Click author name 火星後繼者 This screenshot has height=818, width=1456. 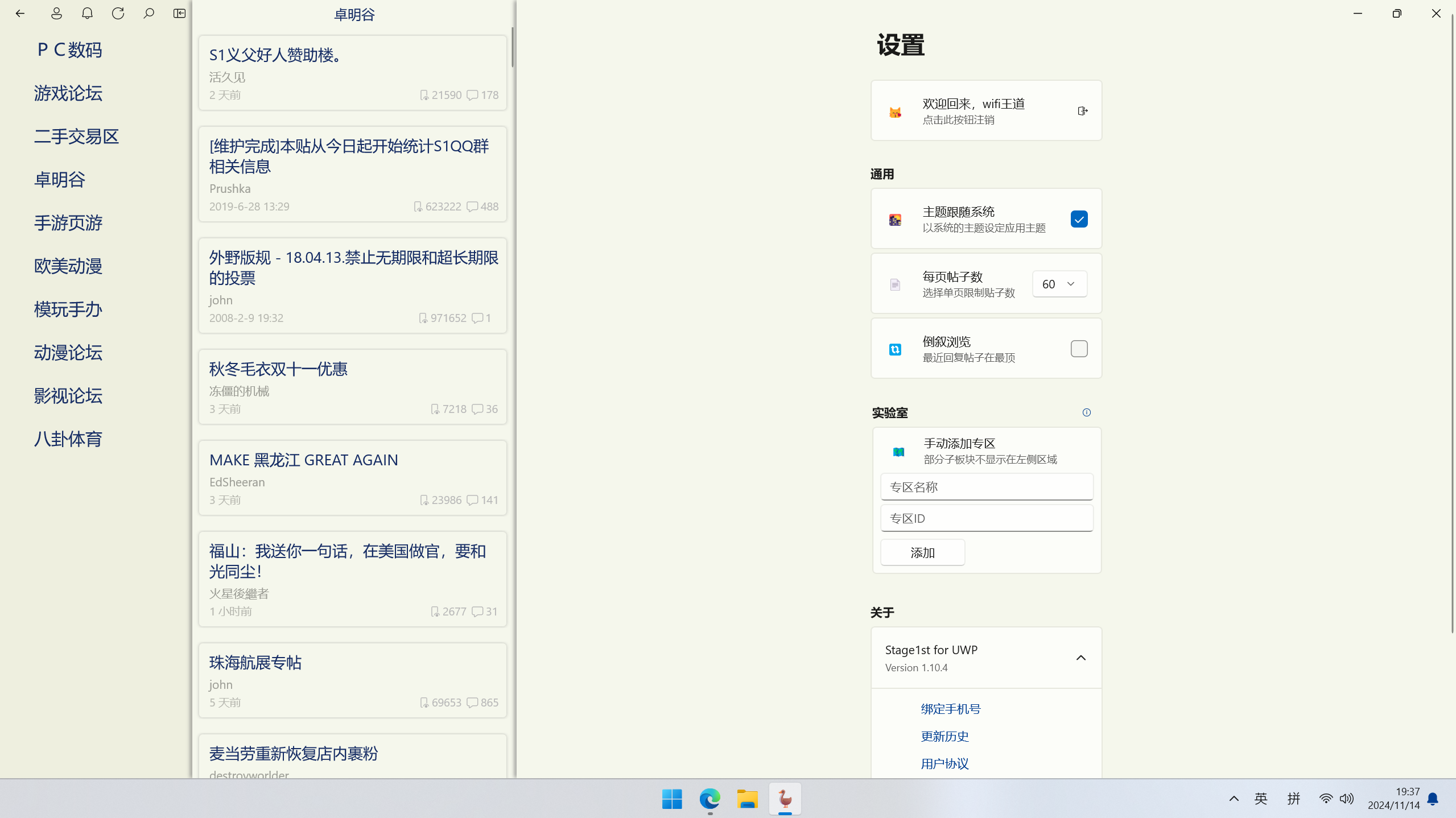point(239,593)
